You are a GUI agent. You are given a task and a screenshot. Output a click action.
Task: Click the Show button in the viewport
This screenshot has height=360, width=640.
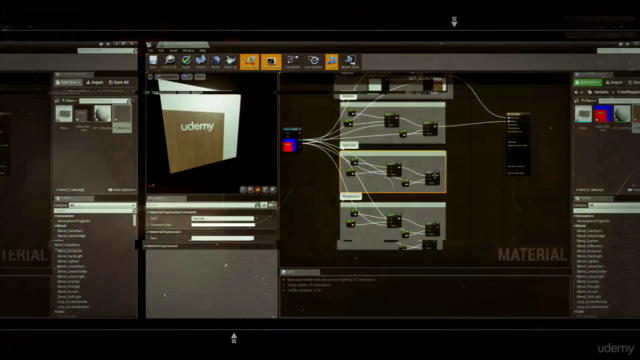pos(200,77)
